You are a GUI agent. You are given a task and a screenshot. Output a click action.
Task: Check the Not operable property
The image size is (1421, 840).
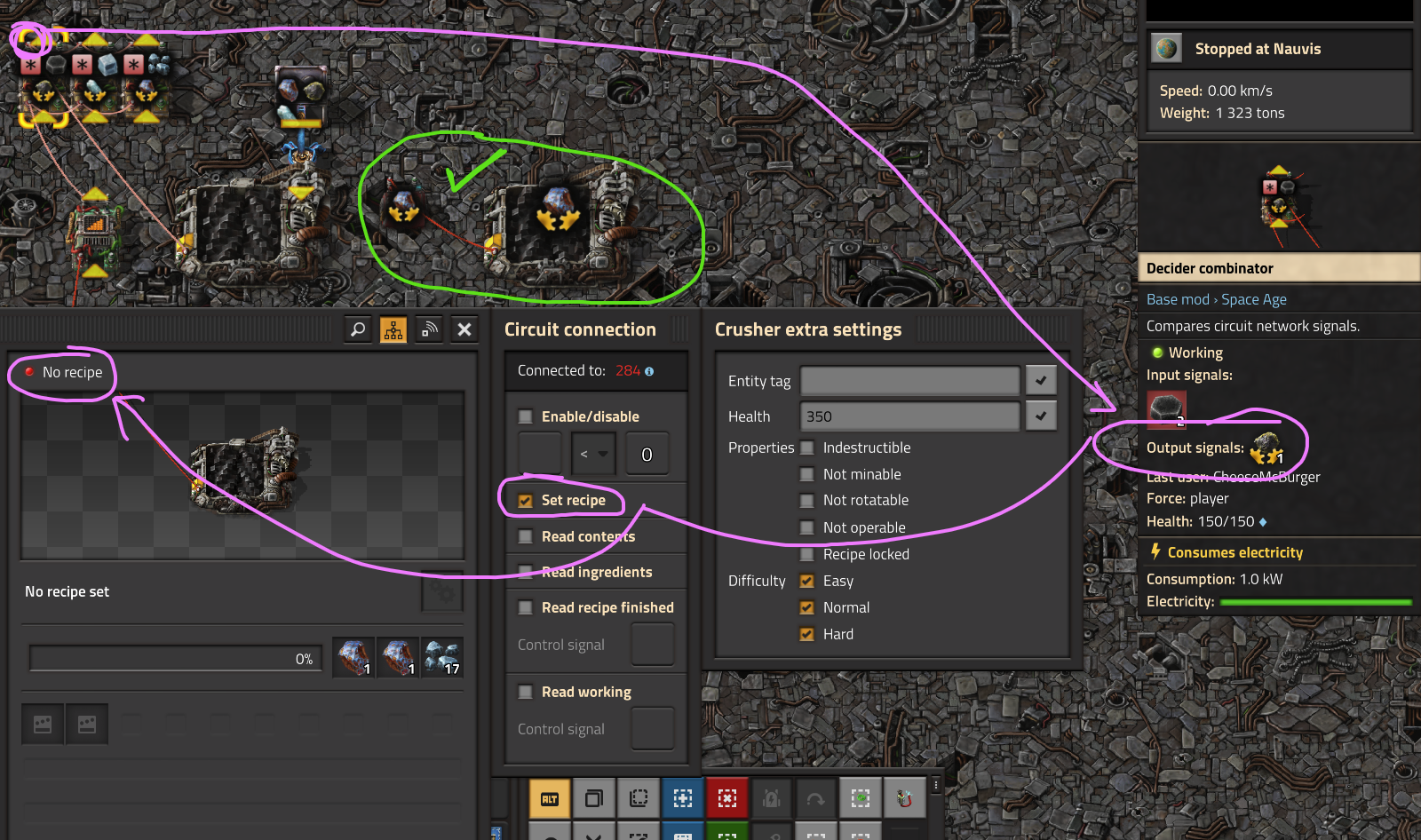tap(807, 527)
